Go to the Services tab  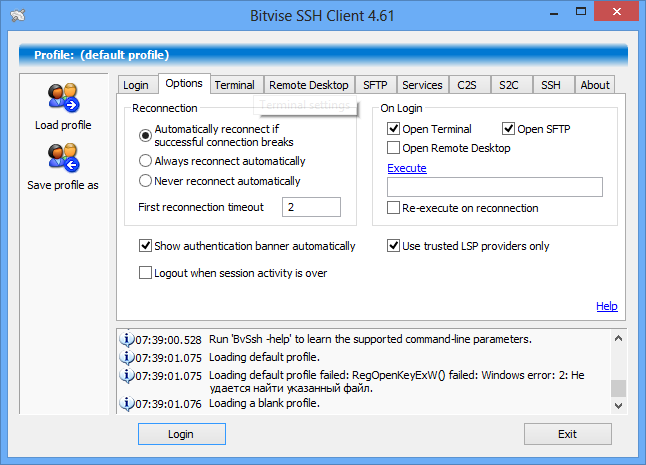(422, 85)
